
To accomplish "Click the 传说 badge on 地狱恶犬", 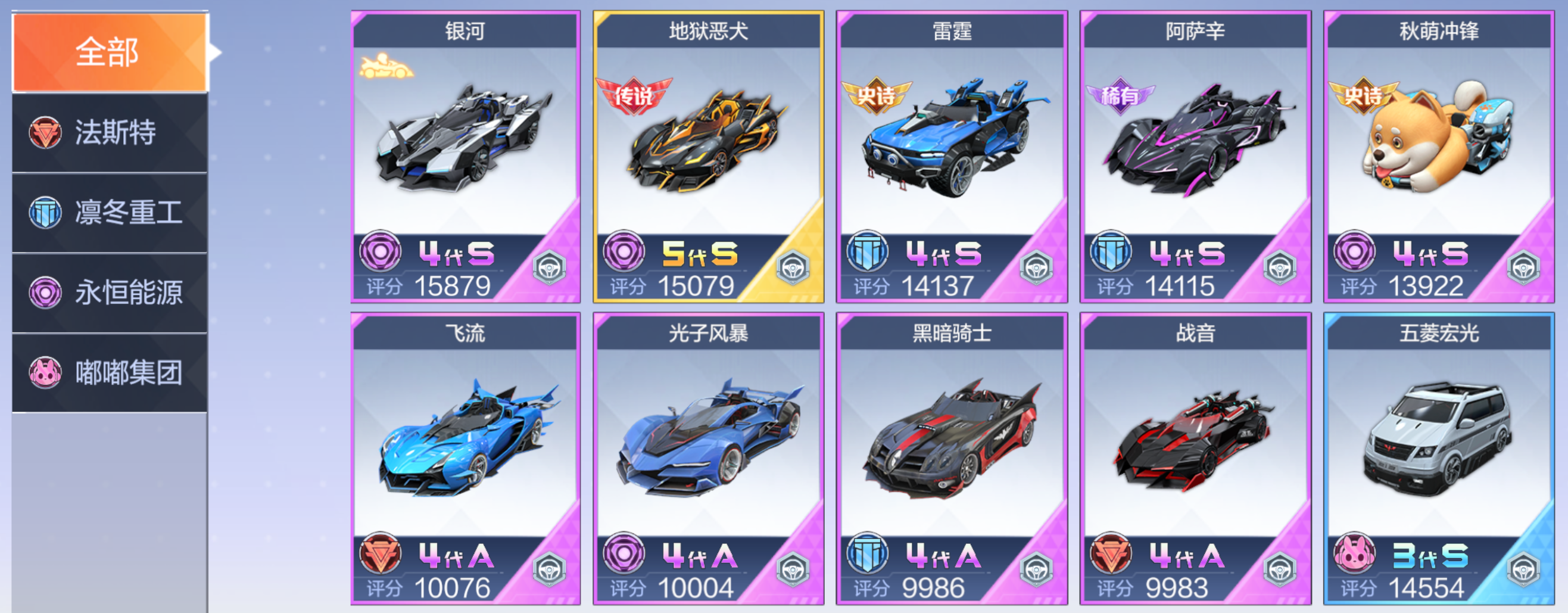I will pos(633,95).
